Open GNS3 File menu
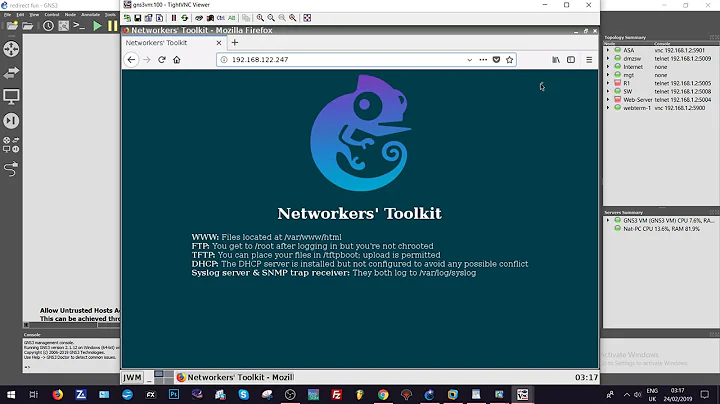The image size is (720, 404). tap(7, 15)
